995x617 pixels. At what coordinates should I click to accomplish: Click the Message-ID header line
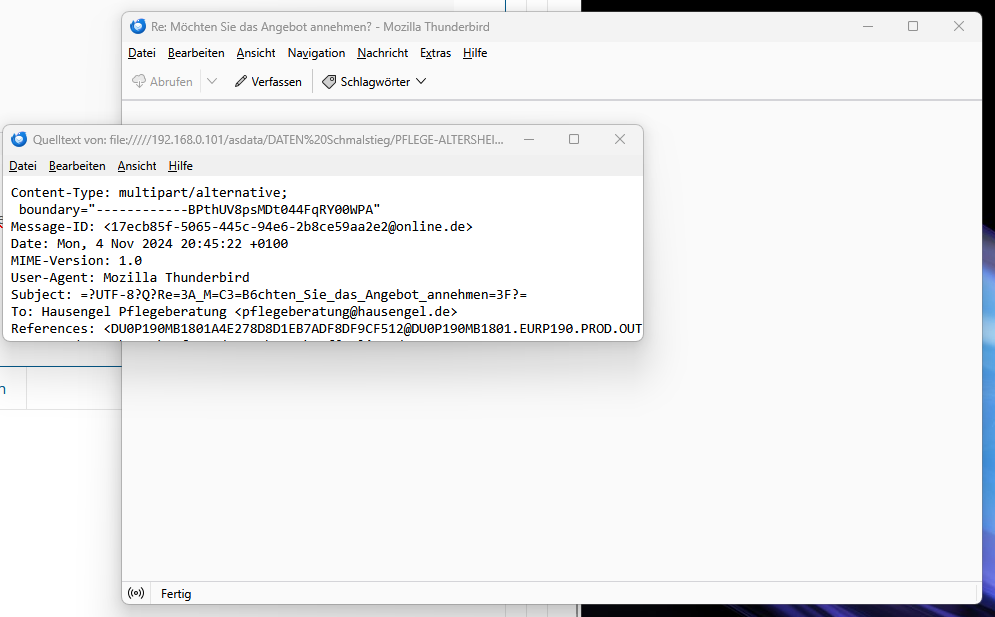242,227
